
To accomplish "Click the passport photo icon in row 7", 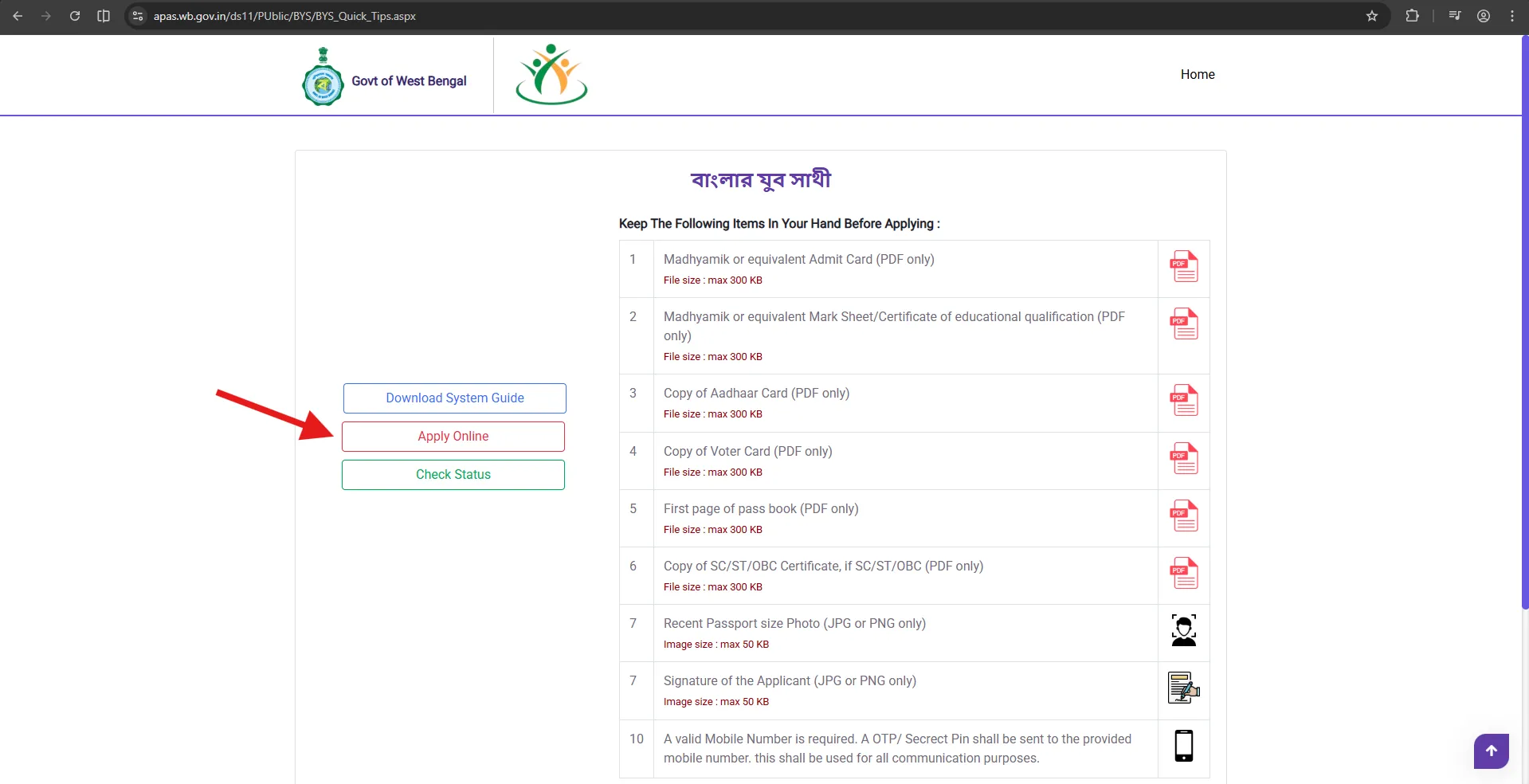I will [1183, 631].
